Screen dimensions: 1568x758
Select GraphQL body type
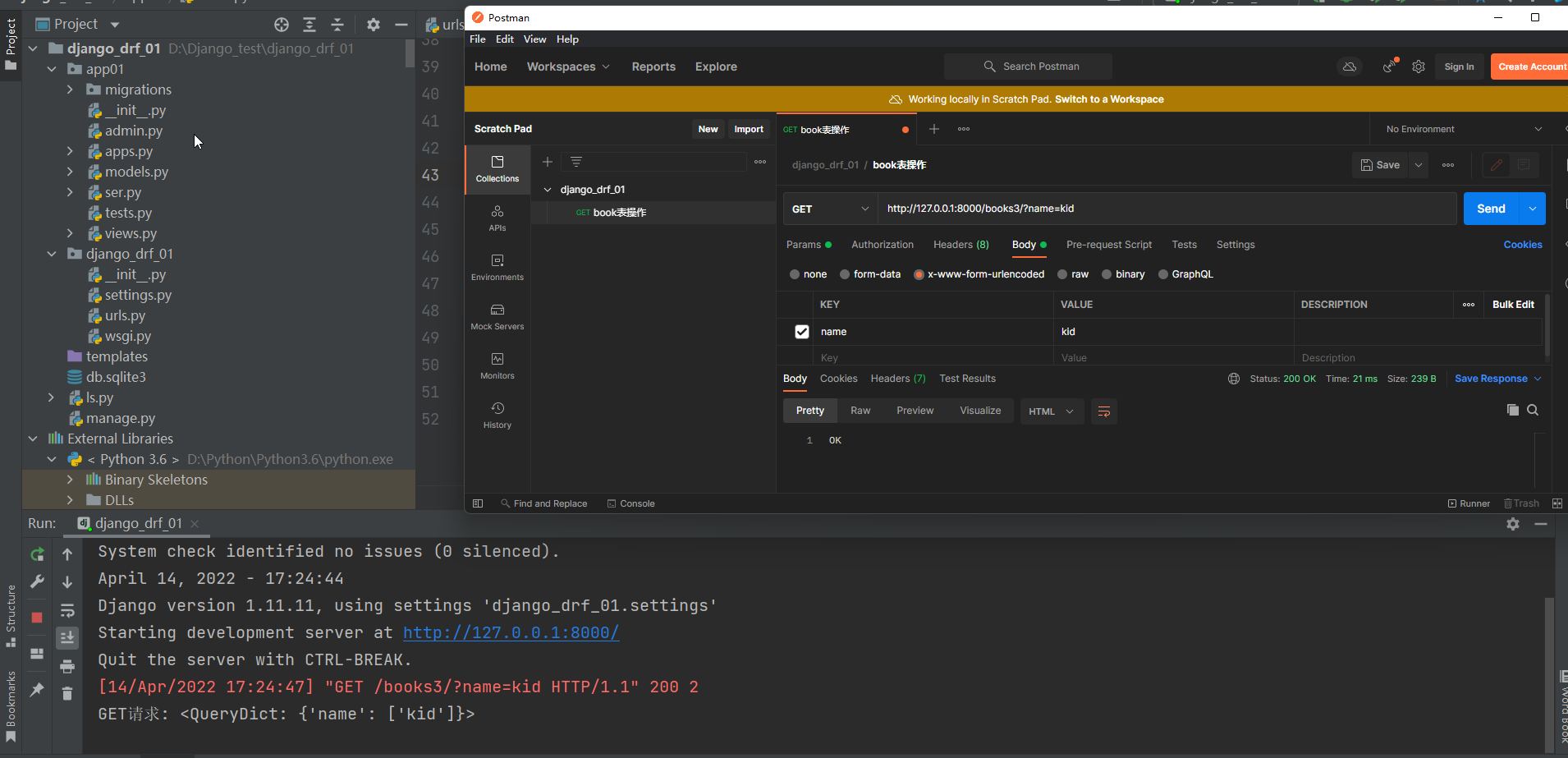pos(1163,274)
